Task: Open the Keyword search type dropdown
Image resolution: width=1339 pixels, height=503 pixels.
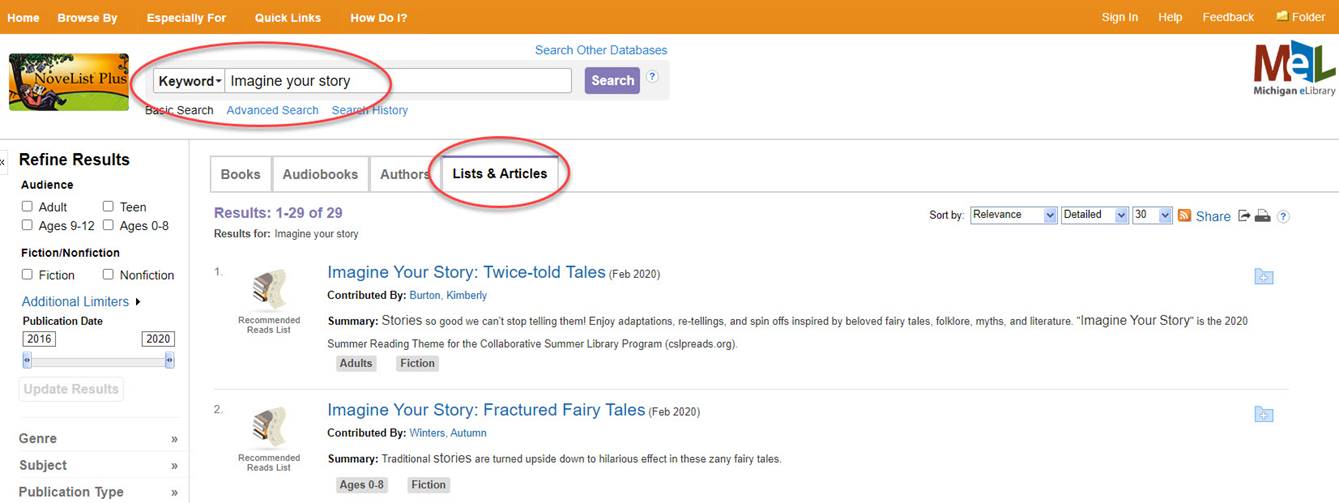Action: click(x=189, y=81)
